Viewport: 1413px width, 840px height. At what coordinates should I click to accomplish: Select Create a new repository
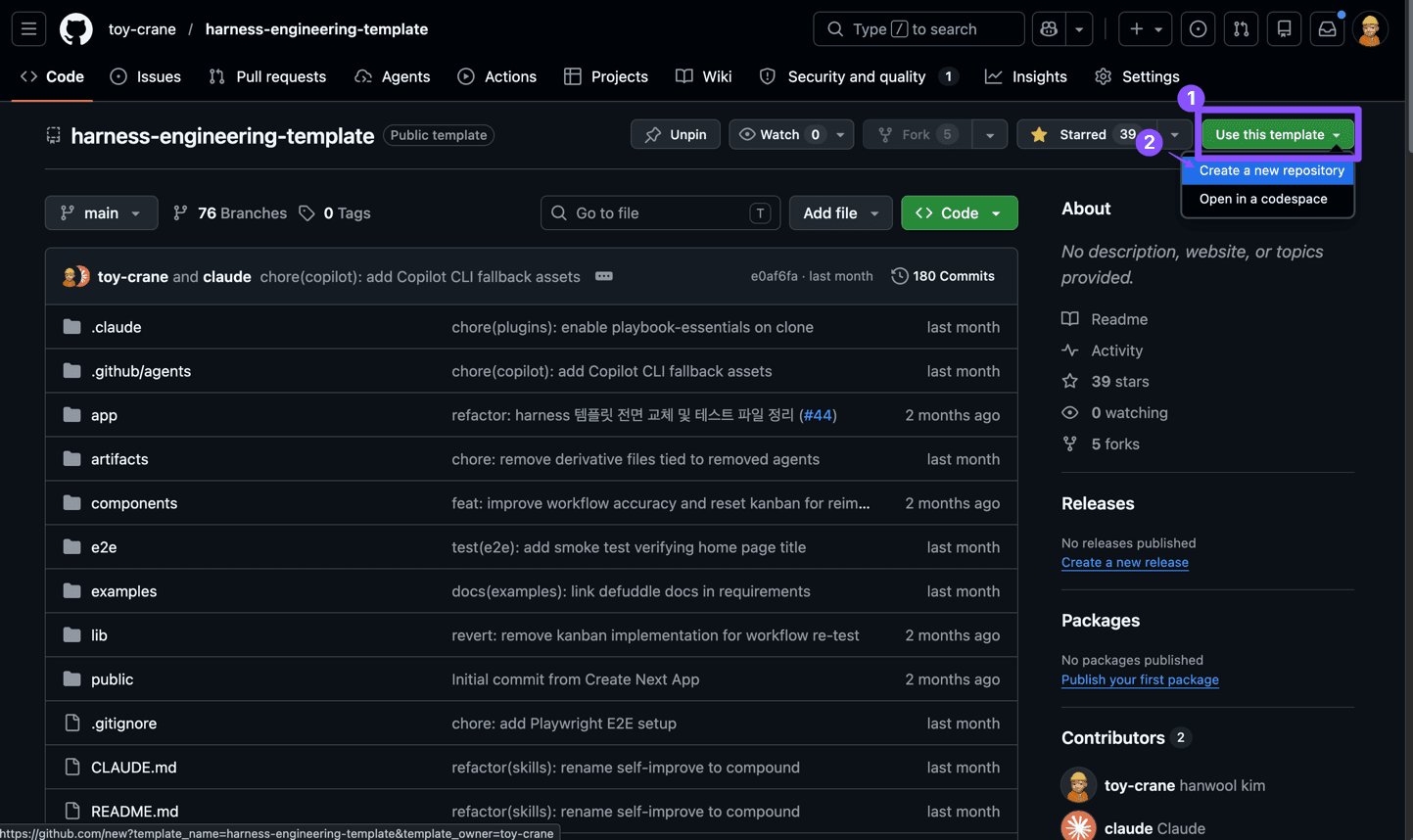1268,170
